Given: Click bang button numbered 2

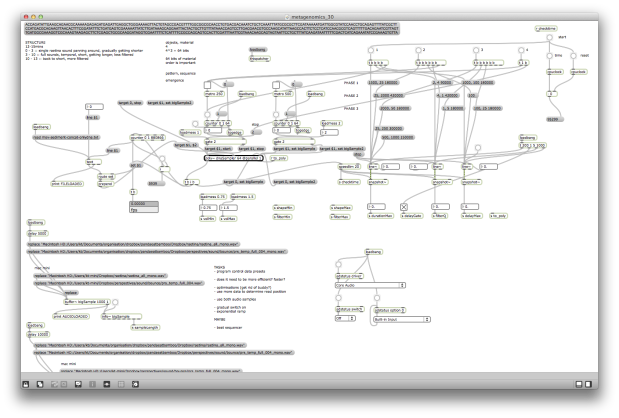Looking at the screenshot, I should click(418, 50).
